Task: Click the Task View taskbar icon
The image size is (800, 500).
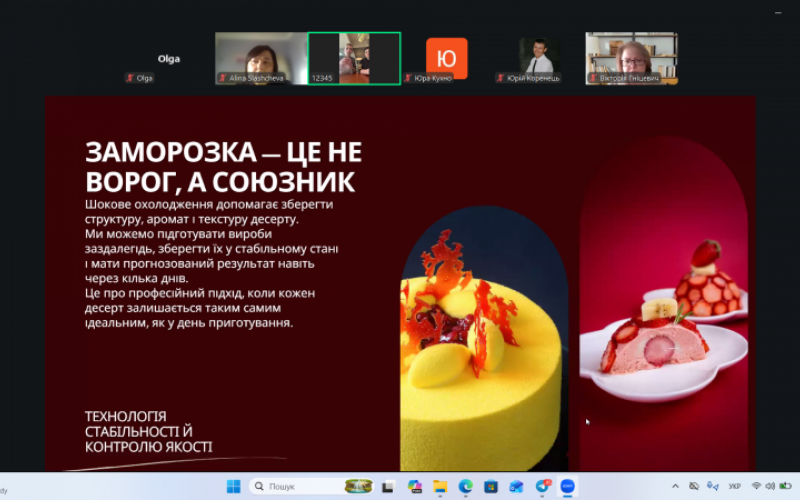Action: click(x=388, y=486)
